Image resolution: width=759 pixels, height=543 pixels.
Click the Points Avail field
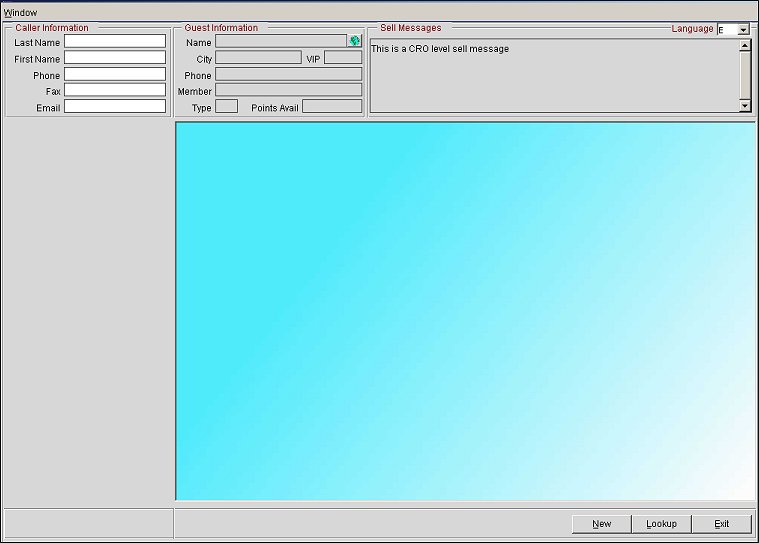coord(332,106)
